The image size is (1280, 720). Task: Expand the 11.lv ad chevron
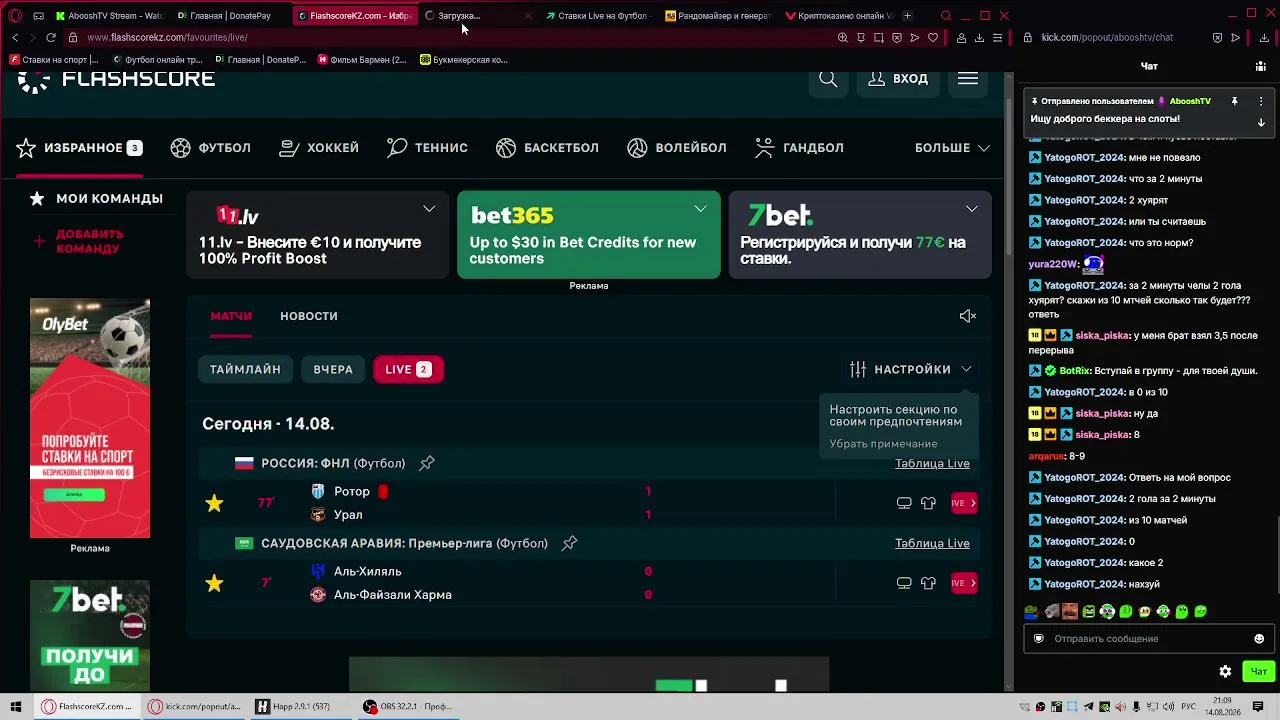tap(429, 209)
